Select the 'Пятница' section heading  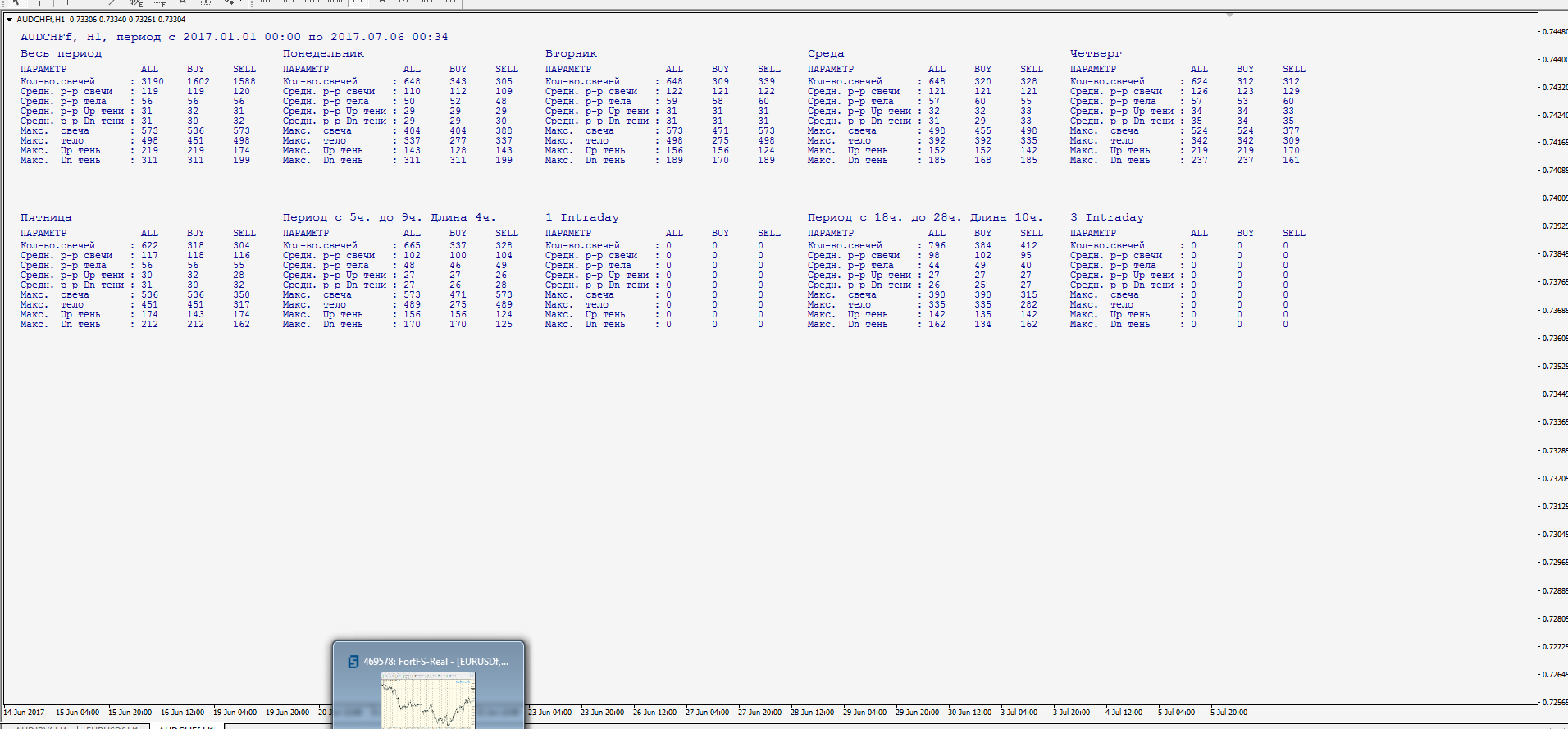tap(46, 217)
